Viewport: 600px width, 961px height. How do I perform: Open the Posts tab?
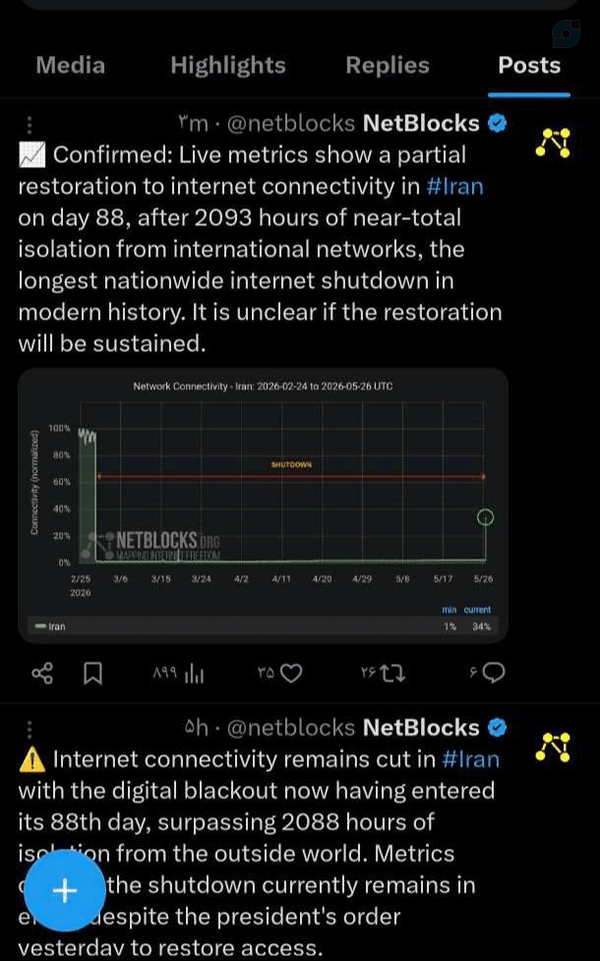pyautogui.click(x=529, y=65)
